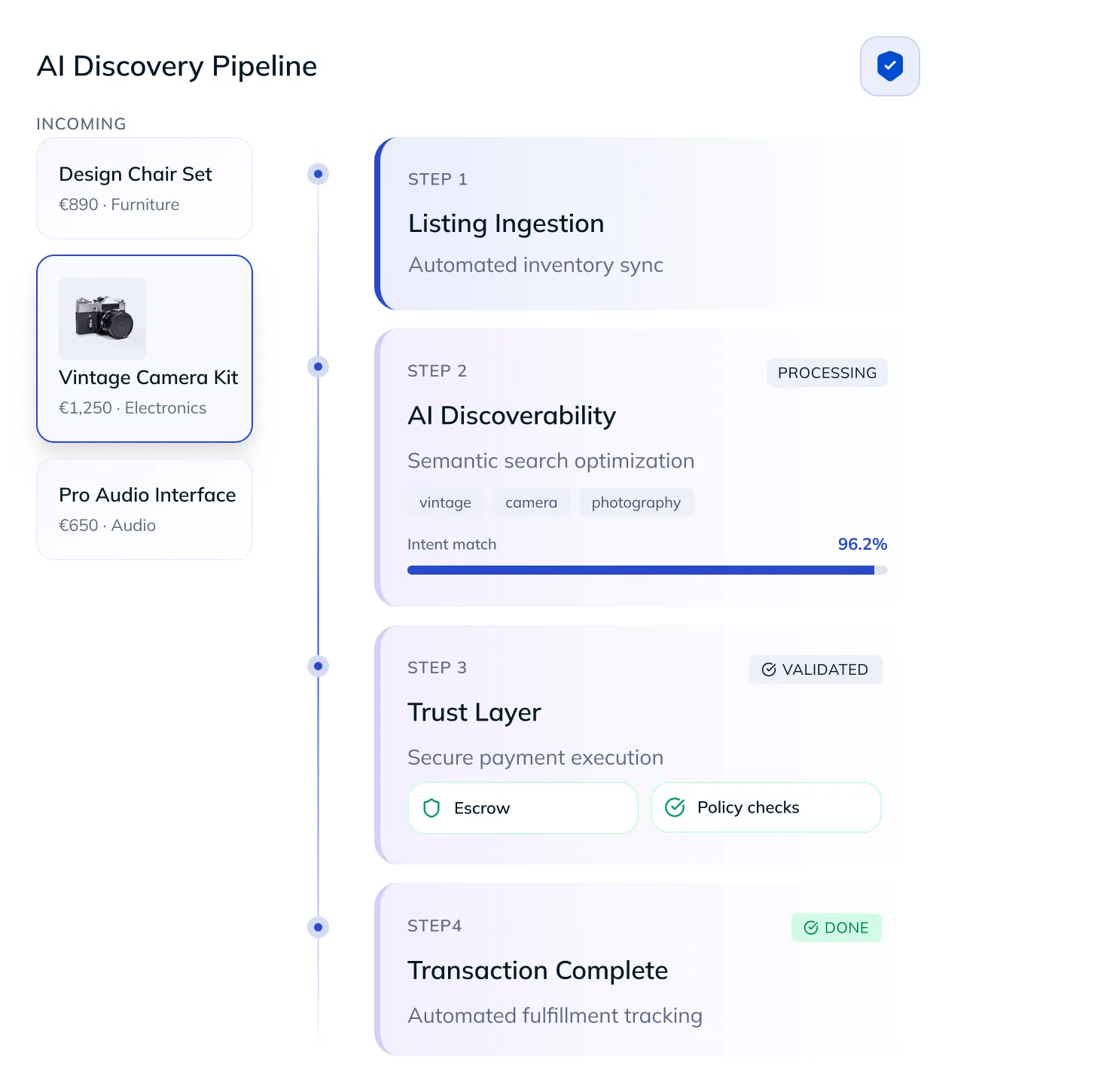Click the blue shield verification icon
Viewport: 1113px width, 1092px height.
pos(890,66)
